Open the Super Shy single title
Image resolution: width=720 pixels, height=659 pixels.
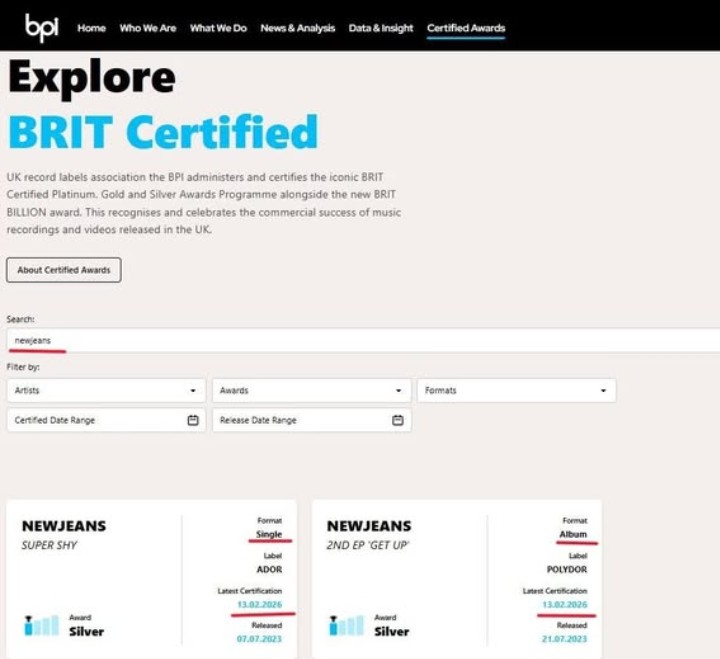49,545
